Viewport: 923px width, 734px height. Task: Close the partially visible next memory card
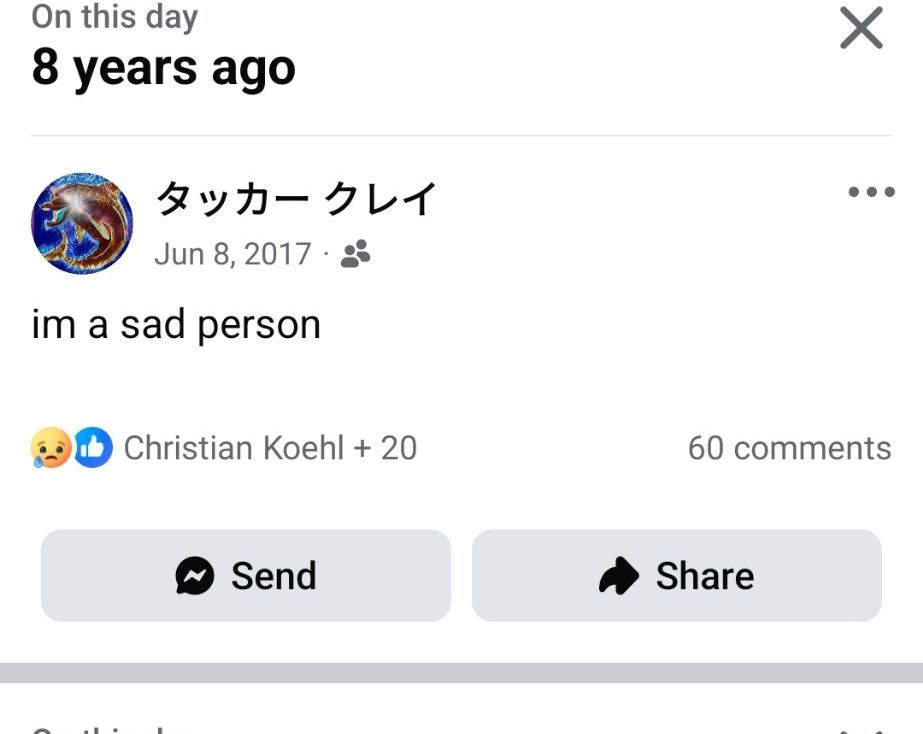pyautogui.click(x=861, y=729)
